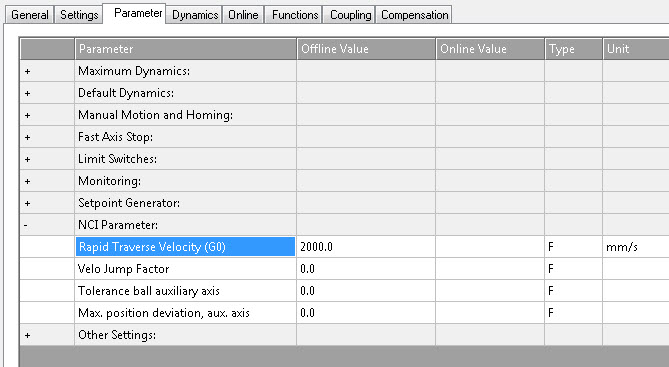Click Setpoint Generator label

(129, 203)
